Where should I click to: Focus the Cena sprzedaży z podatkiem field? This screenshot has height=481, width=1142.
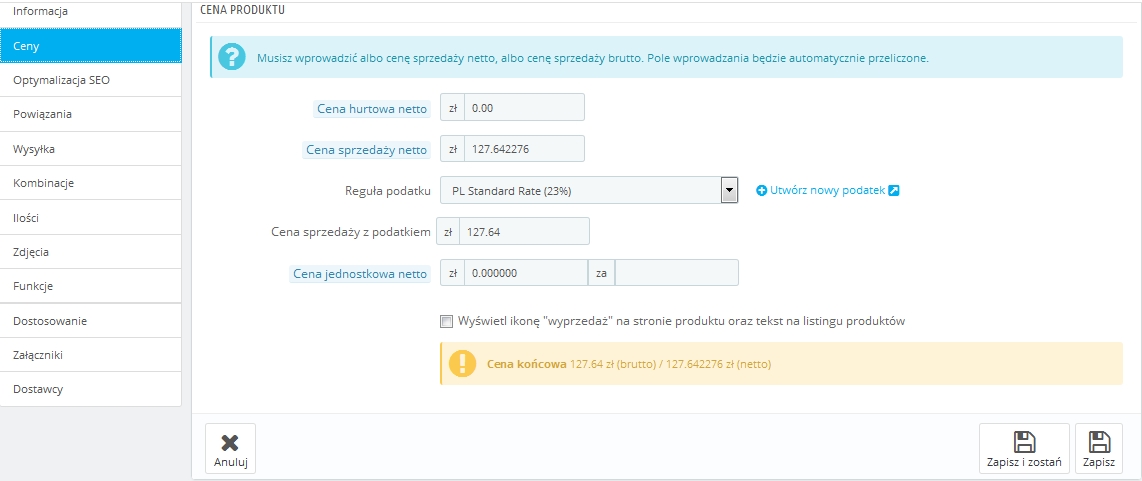click(527, 232)
